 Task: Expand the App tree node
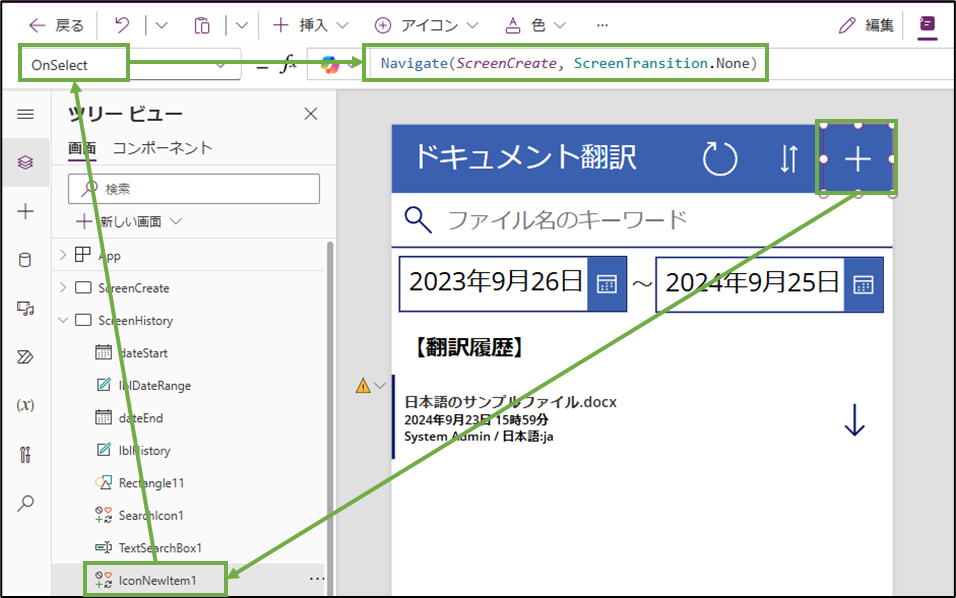coord(63,255)
